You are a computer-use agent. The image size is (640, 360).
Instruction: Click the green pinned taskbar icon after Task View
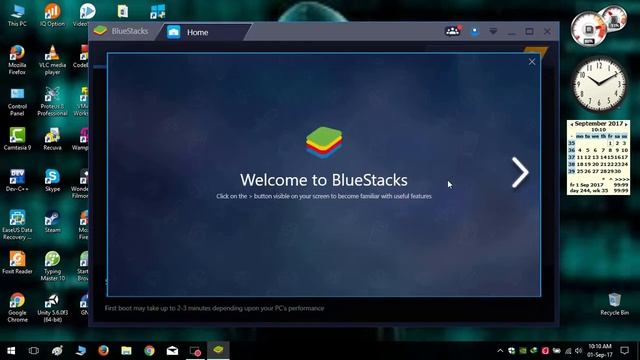point(57,351)
